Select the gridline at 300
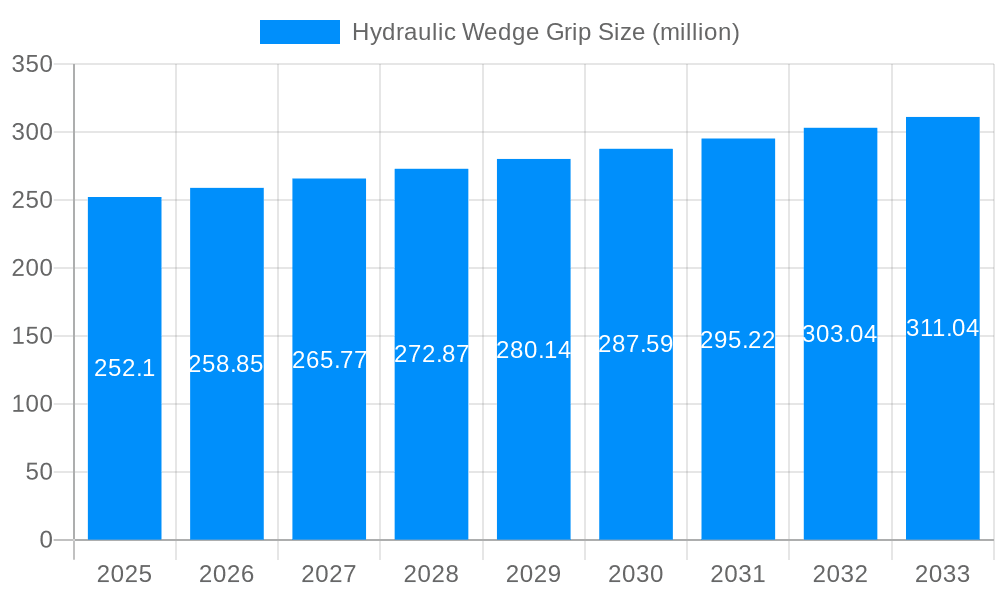 point(500,133)
